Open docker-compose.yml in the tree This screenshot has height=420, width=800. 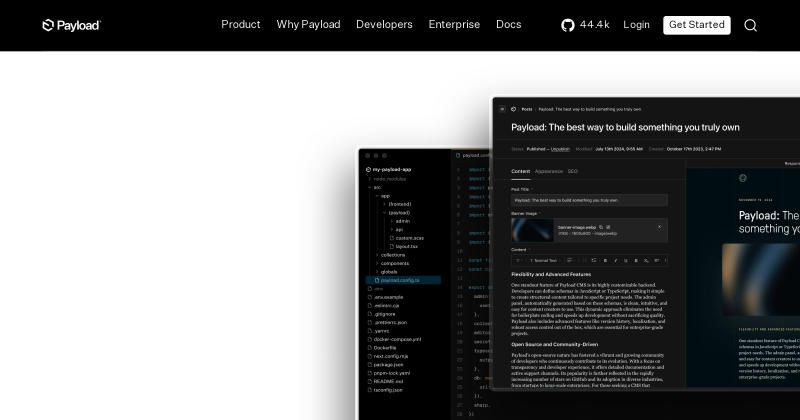pos(394,339)
